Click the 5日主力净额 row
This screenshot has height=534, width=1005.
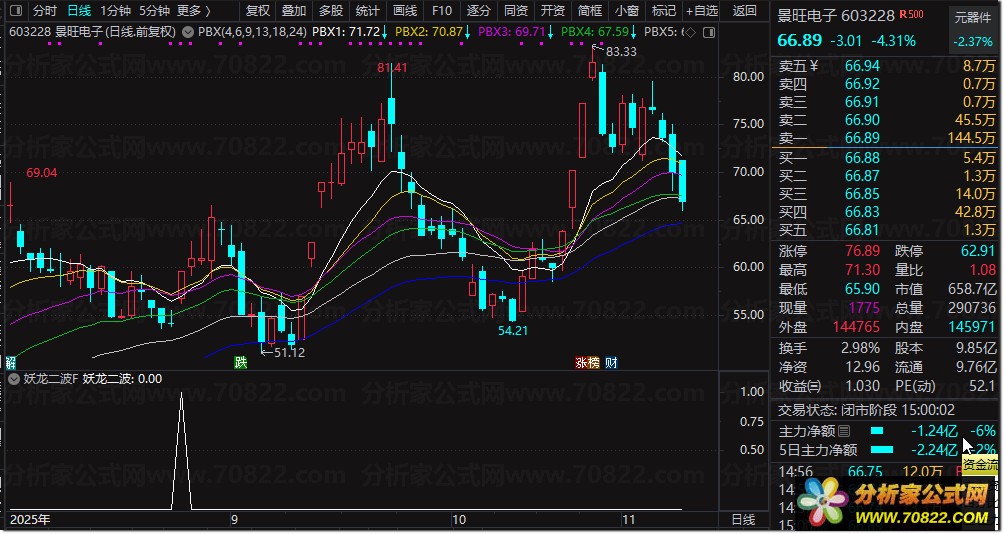[x=887, y=450]
